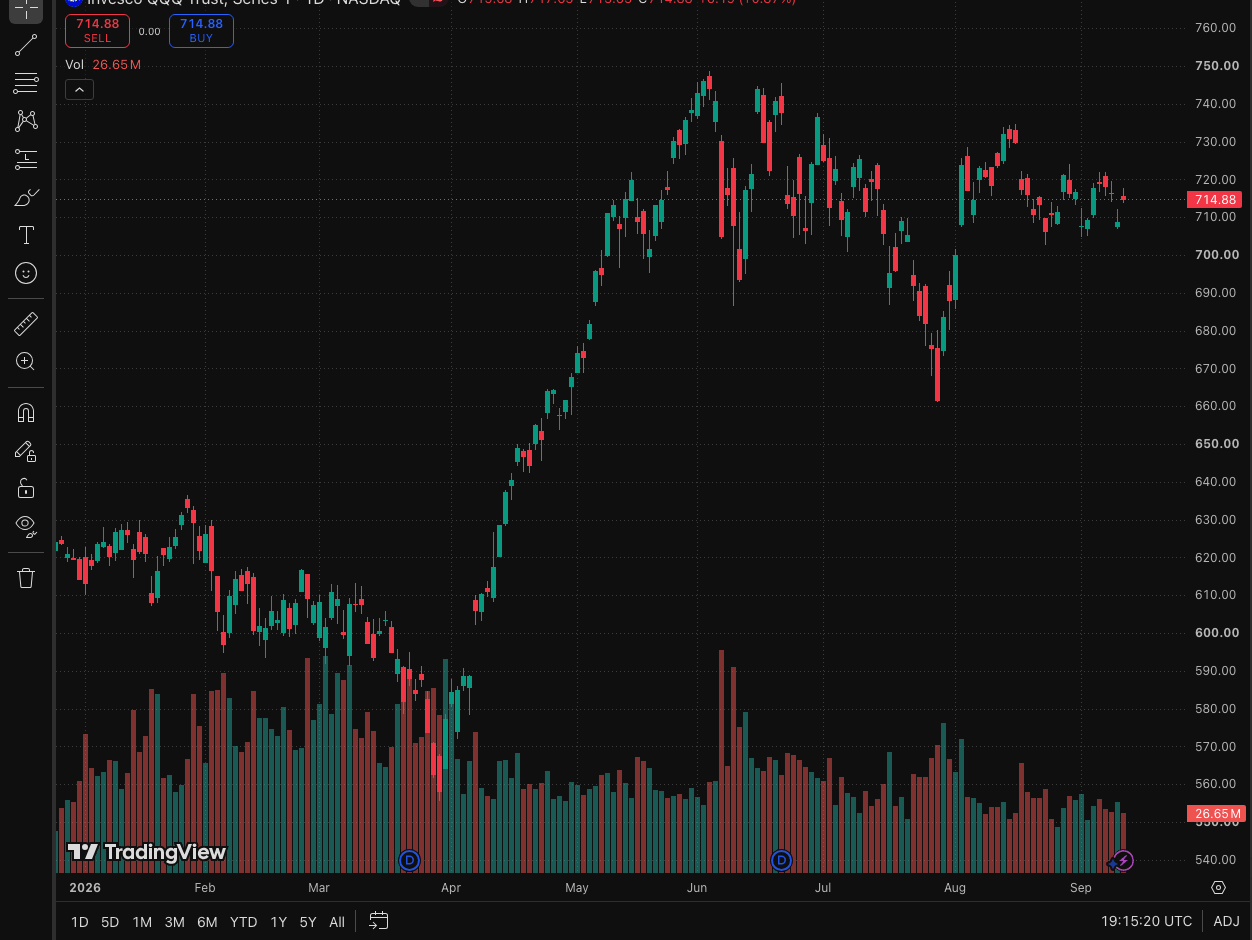Click the 700.00 price scale label
This screenshot has height=940, width=1252.
click(x=1217, y=254)
